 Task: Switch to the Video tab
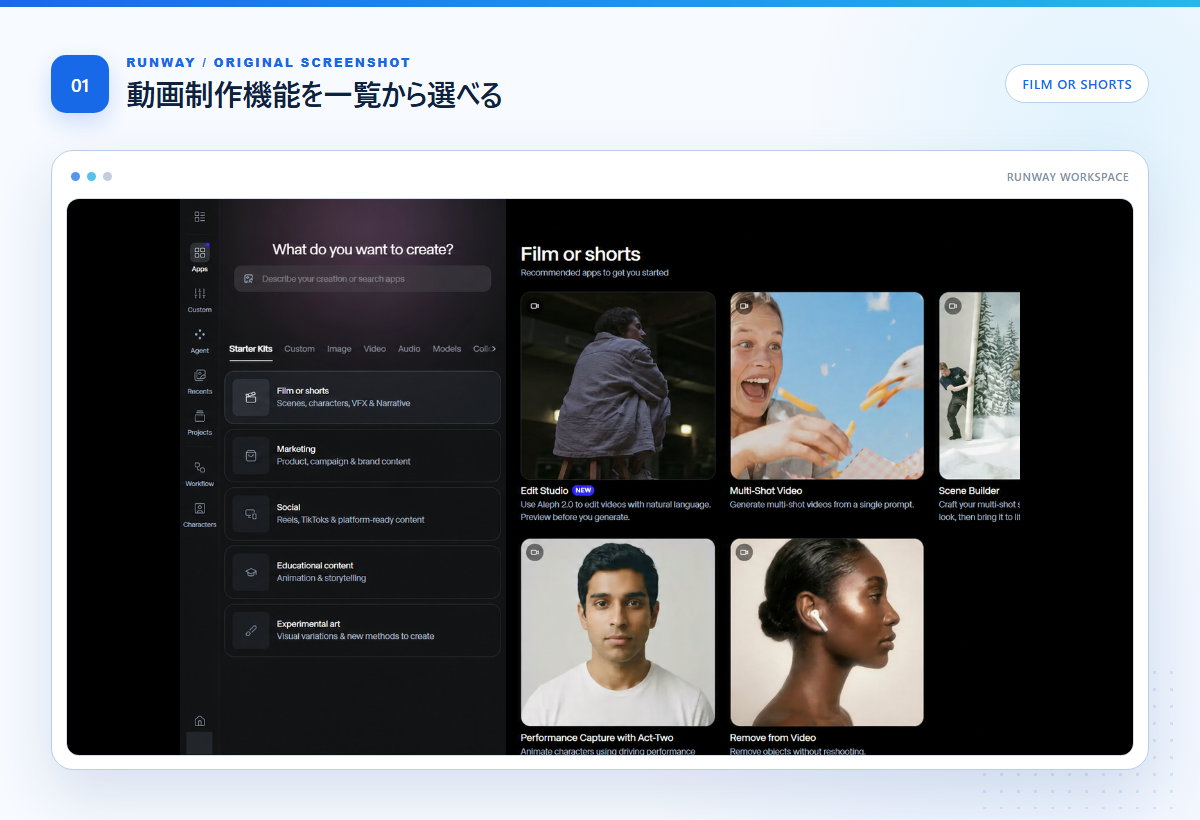[375, 349]
